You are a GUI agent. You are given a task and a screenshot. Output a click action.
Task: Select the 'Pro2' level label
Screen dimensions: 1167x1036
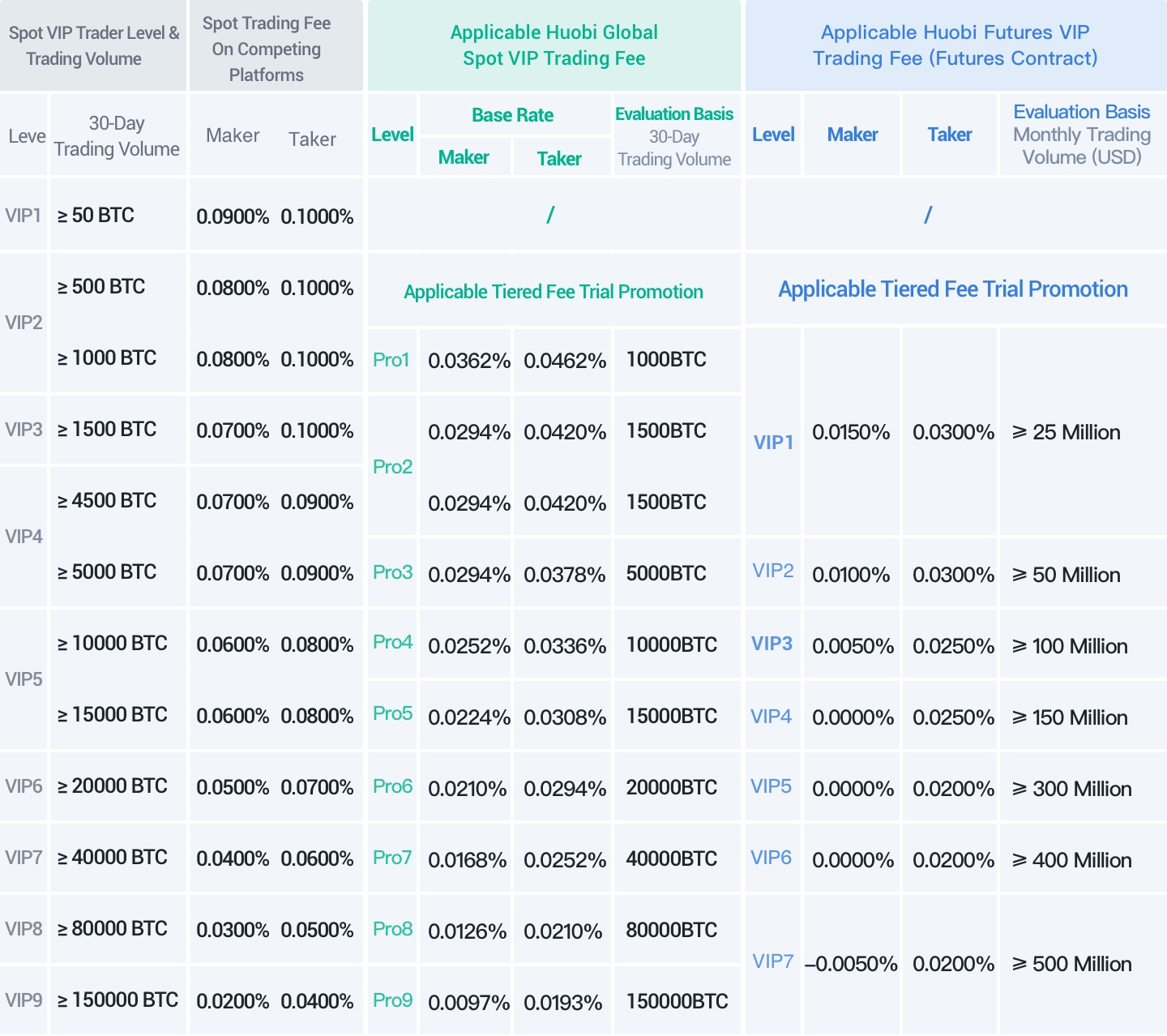point(393,467)
